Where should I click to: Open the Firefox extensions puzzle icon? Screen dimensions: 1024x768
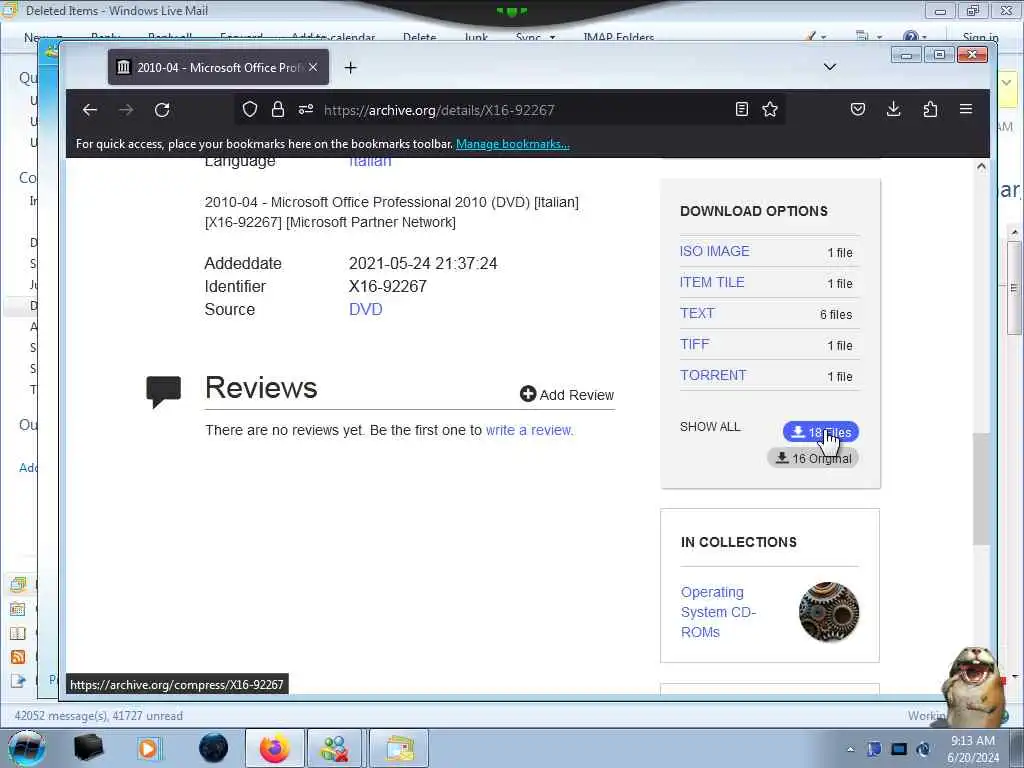[x=930, y=109]
